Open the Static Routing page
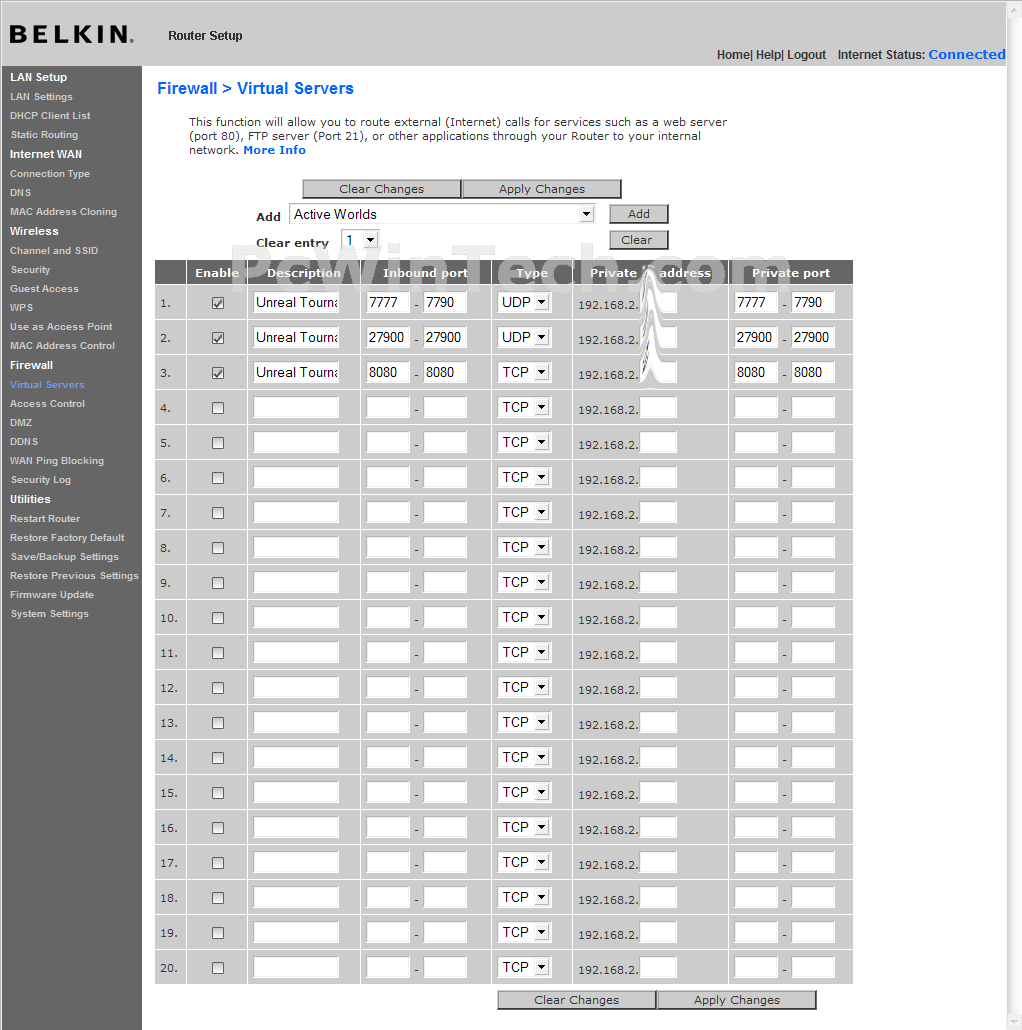Image resolution: width=1022 pixels, height=1030 pixels. [x=44, y=135]
